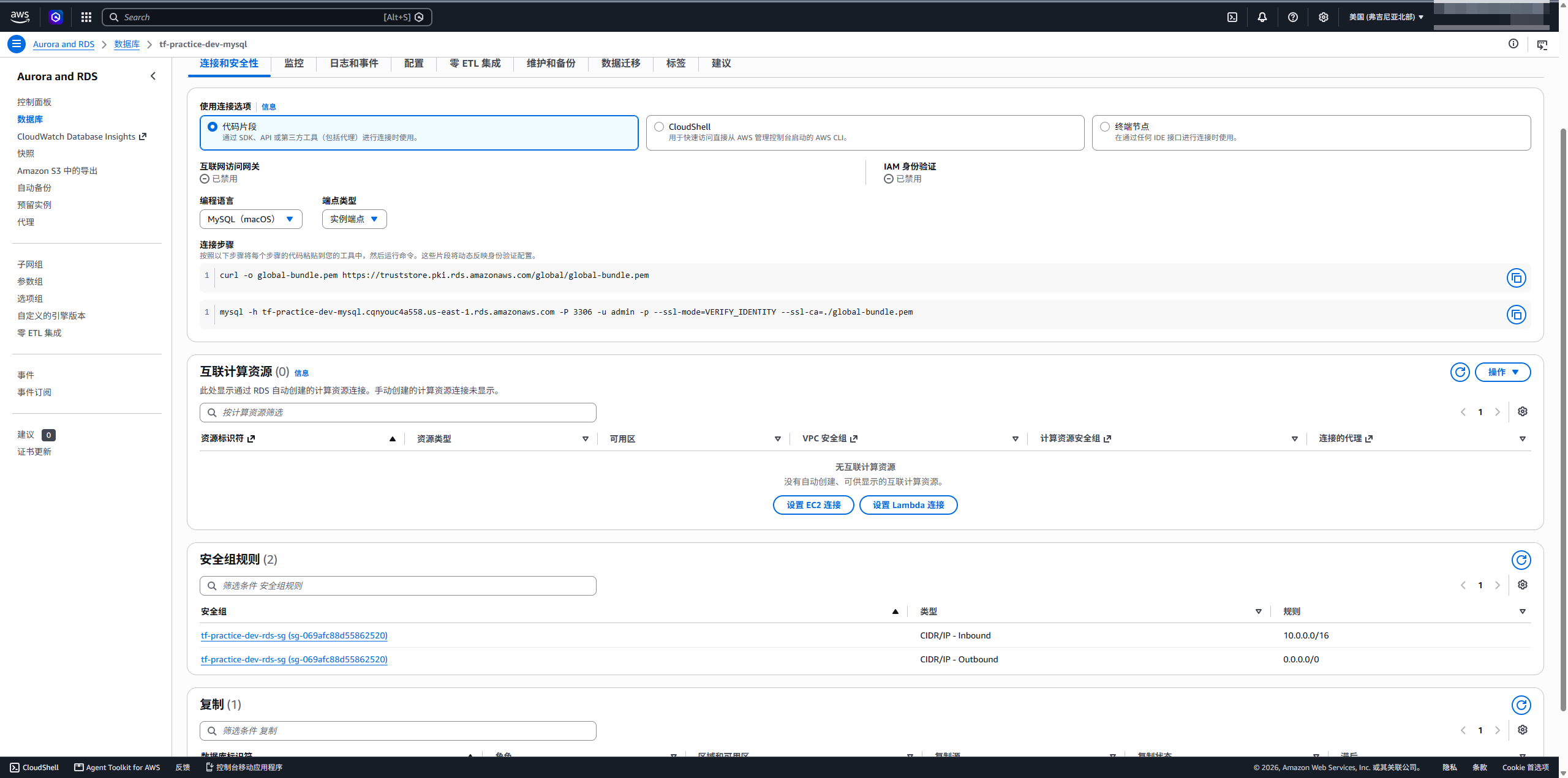Open the 快照 sidebar item
The width and height of the screenshot is (1568, 778).
[26, 154]
